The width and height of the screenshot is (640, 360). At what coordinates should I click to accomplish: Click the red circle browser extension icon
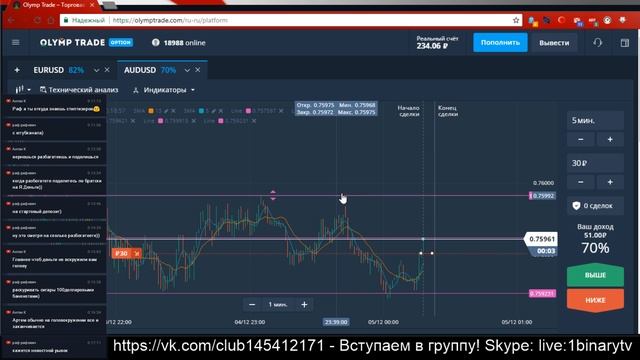tap(562, 20)
